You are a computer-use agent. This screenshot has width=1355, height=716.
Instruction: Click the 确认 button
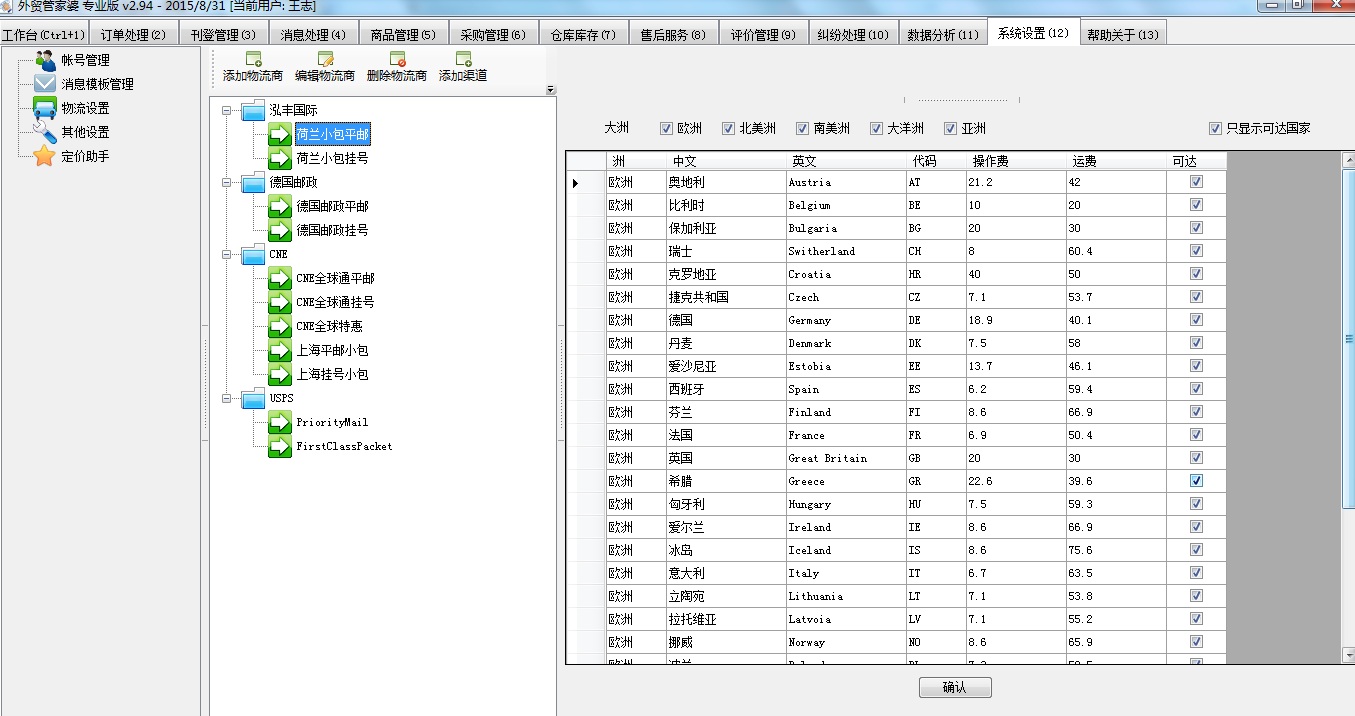pyautogui.click(x=955, y=687)
